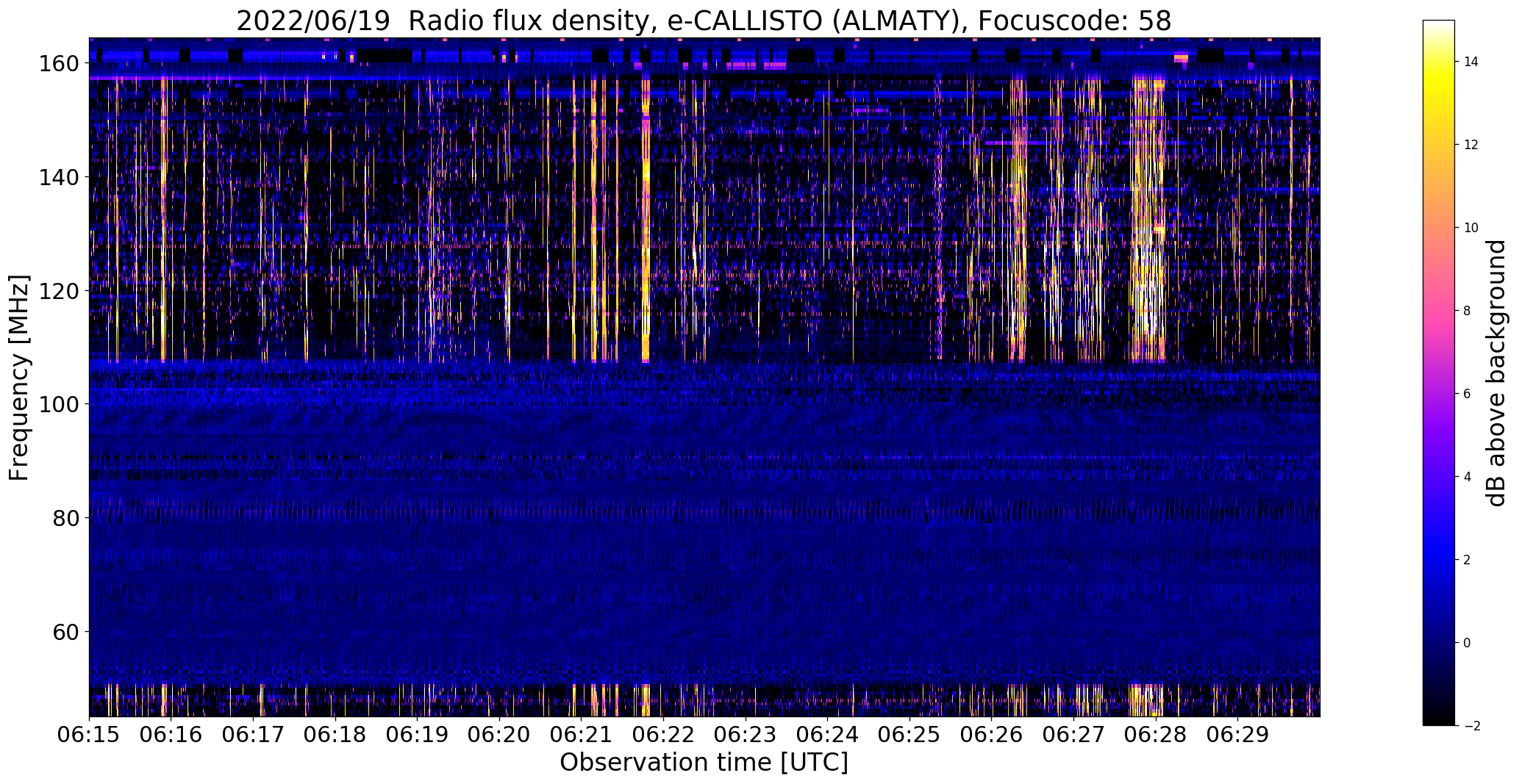Click the colorbar tick label 8

pyautogui.click(x=1468, y=311)
